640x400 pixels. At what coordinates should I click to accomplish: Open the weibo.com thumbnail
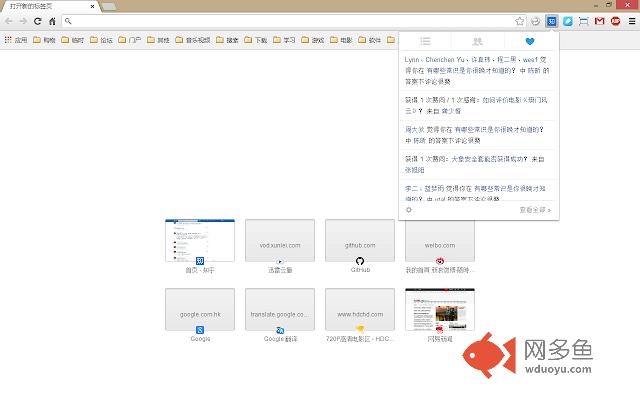440,241
